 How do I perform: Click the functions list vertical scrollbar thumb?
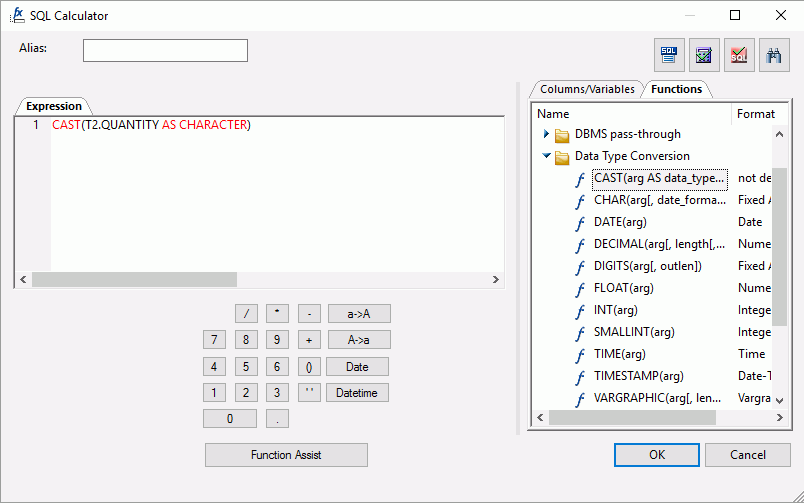coord(779,247)
